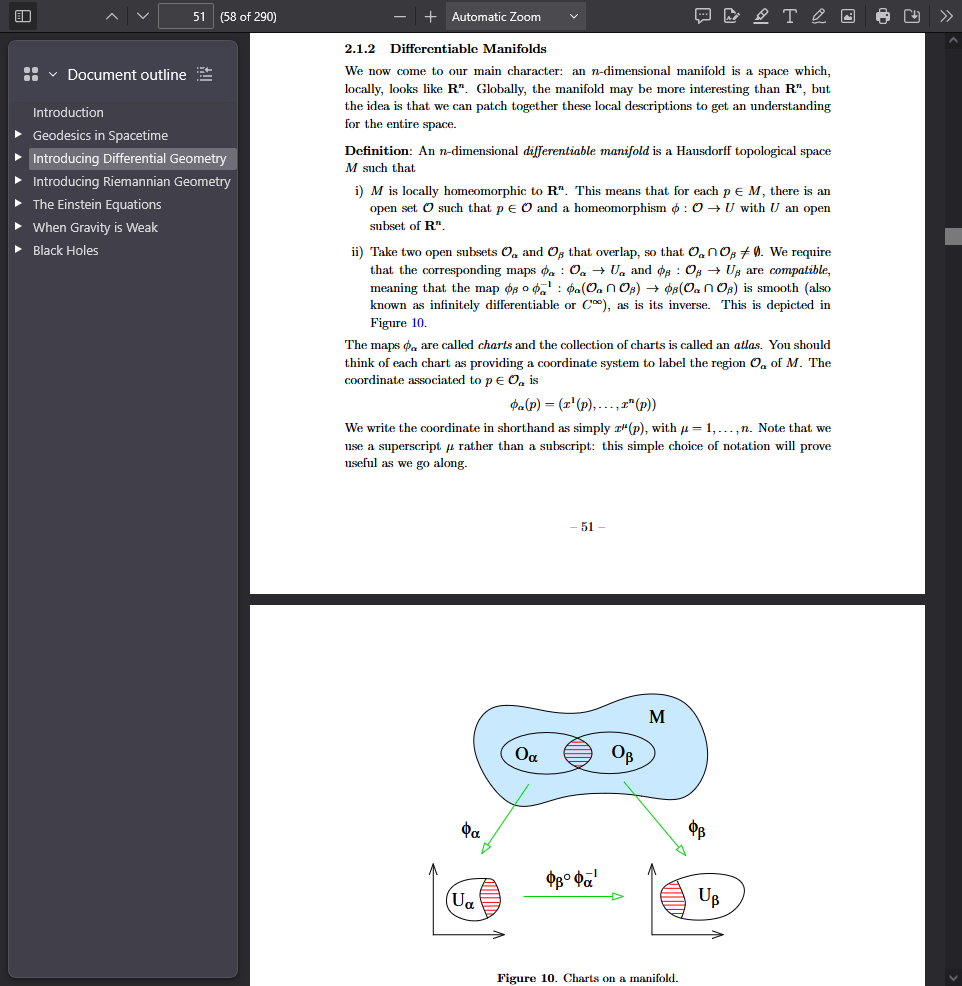Select the add text tool
Viewport: 962px width, 986px height.
tap(790, 16)
